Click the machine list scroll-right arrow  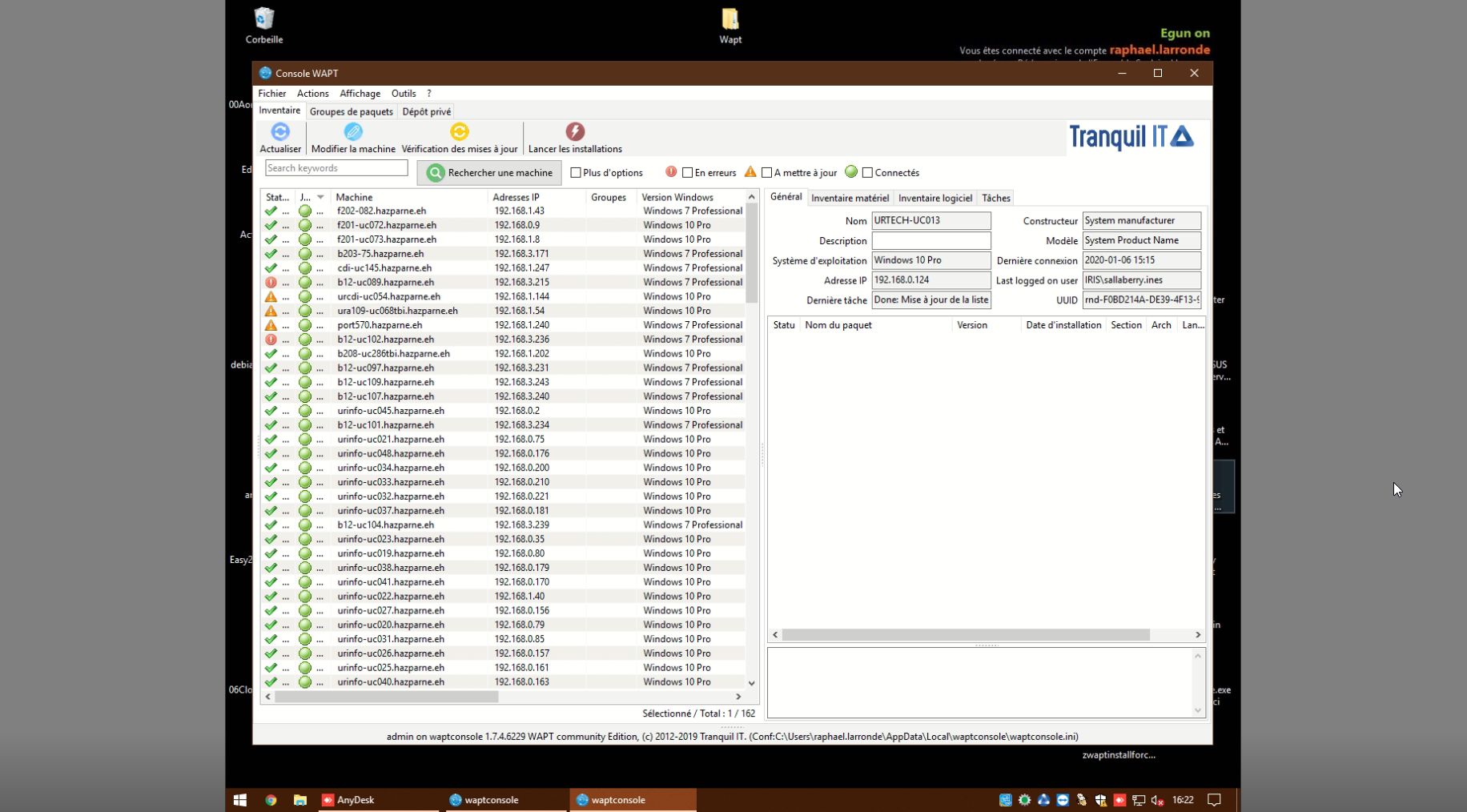(x=738, y=697)
